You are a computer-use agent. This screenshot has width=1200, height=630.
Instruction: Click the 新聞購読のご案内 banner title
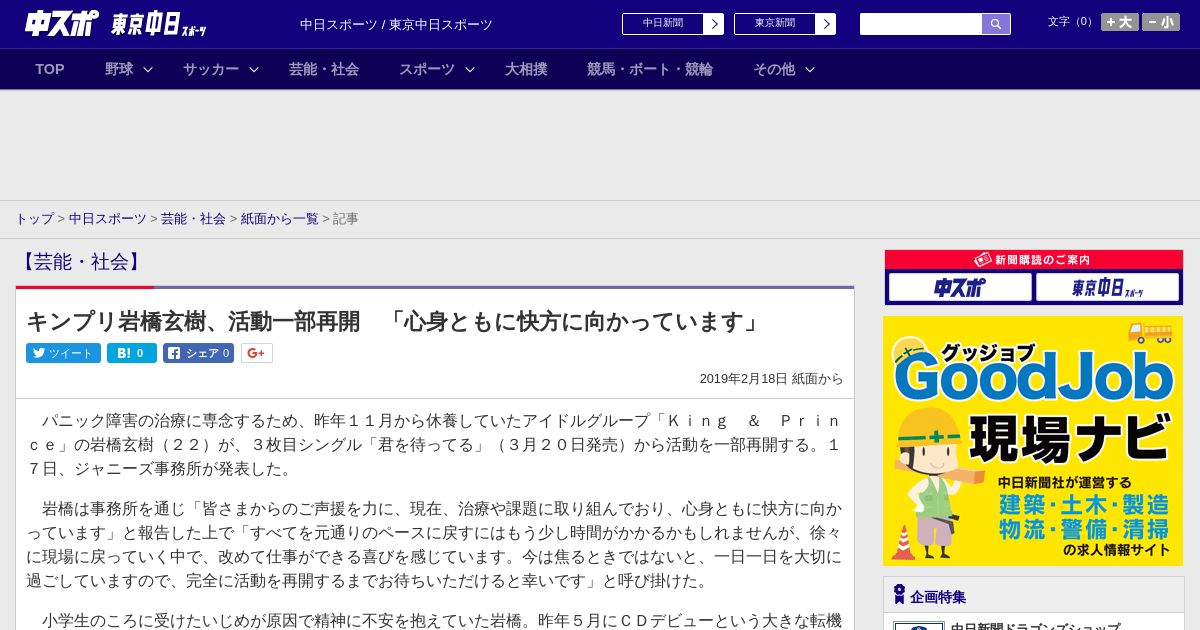pyautogui.click(x=1033, y=259)
